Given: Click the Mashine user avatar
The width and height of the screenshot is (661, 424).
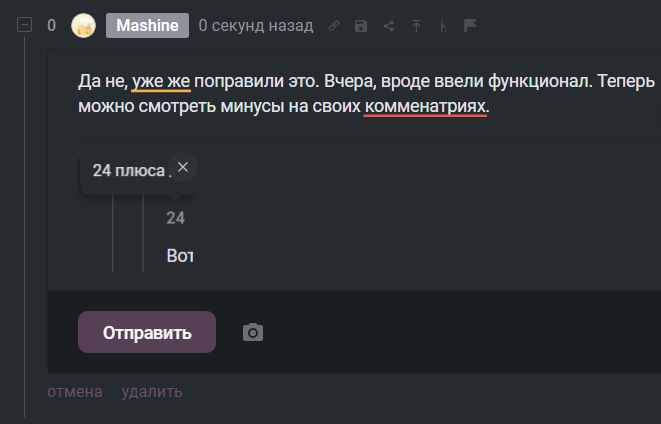Looking at the screenshot, I should pyautogui.click(x=84, y=26).
